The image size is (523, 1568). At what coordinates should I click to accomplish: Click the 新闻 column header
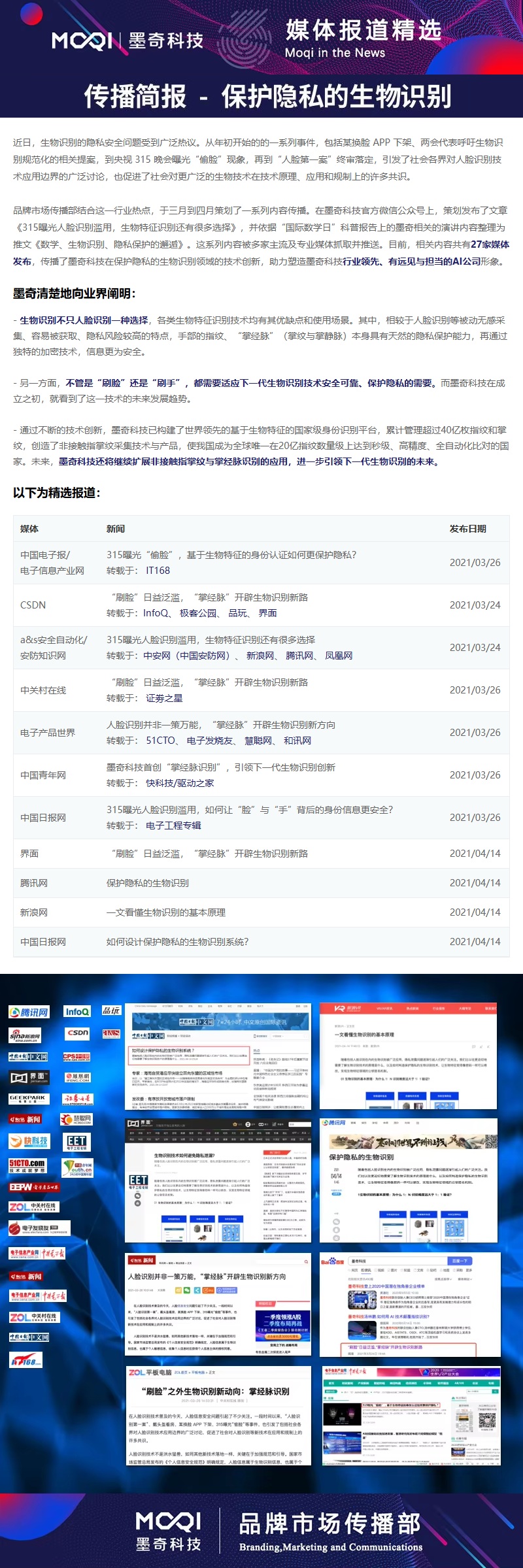(x=116, y=529)
